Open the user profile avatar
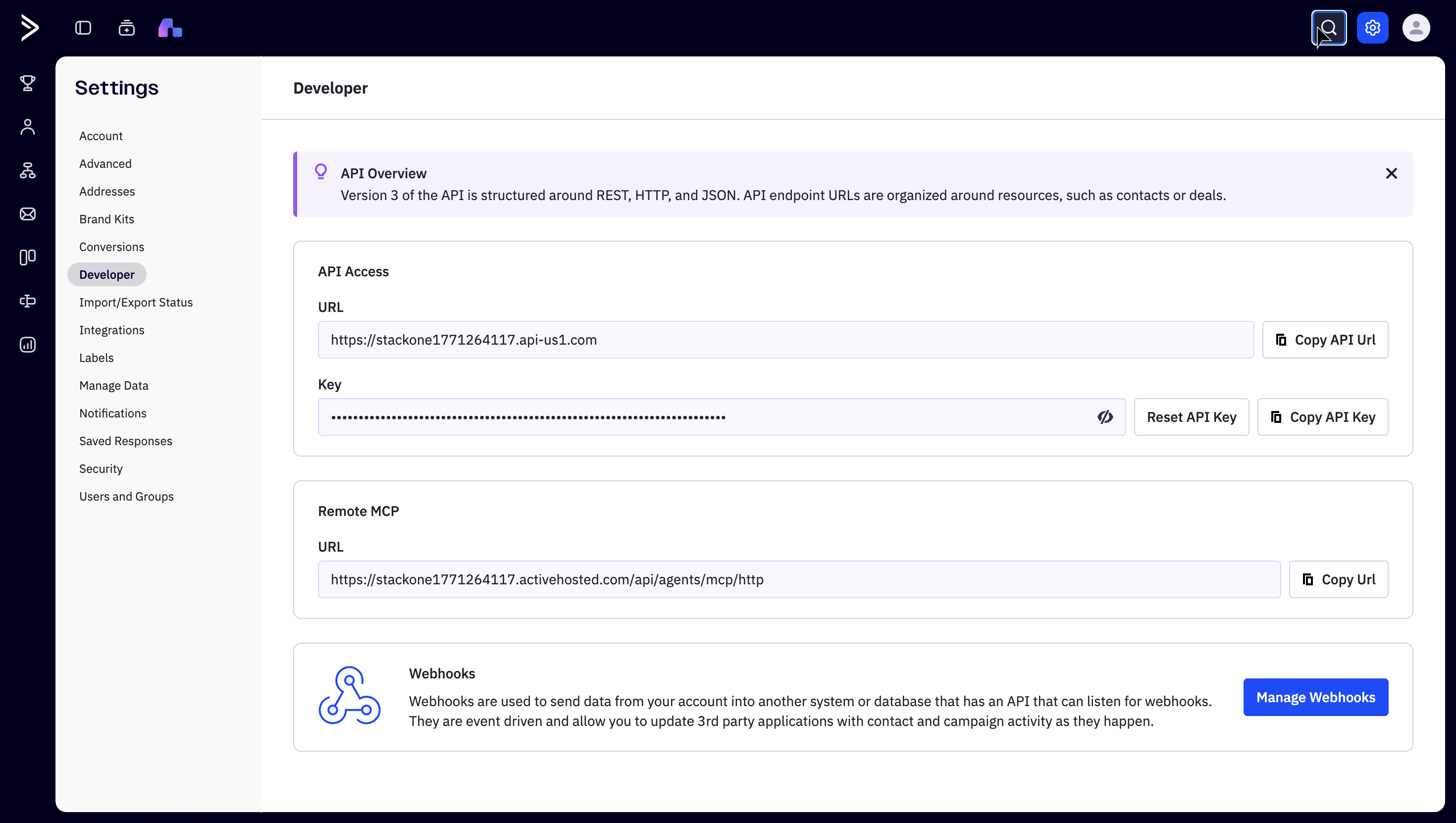 tap(1416, 28)
